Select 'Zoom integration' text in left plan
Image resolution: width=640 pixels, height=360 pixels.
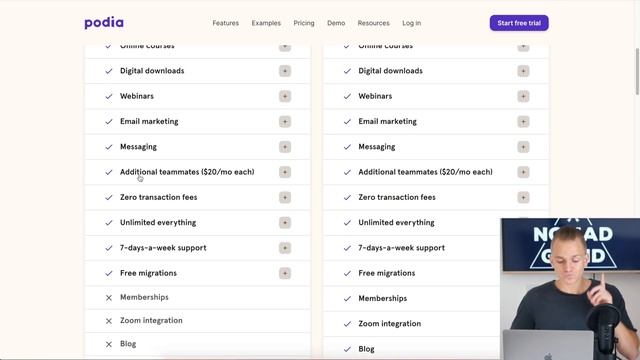click(151, 320)
